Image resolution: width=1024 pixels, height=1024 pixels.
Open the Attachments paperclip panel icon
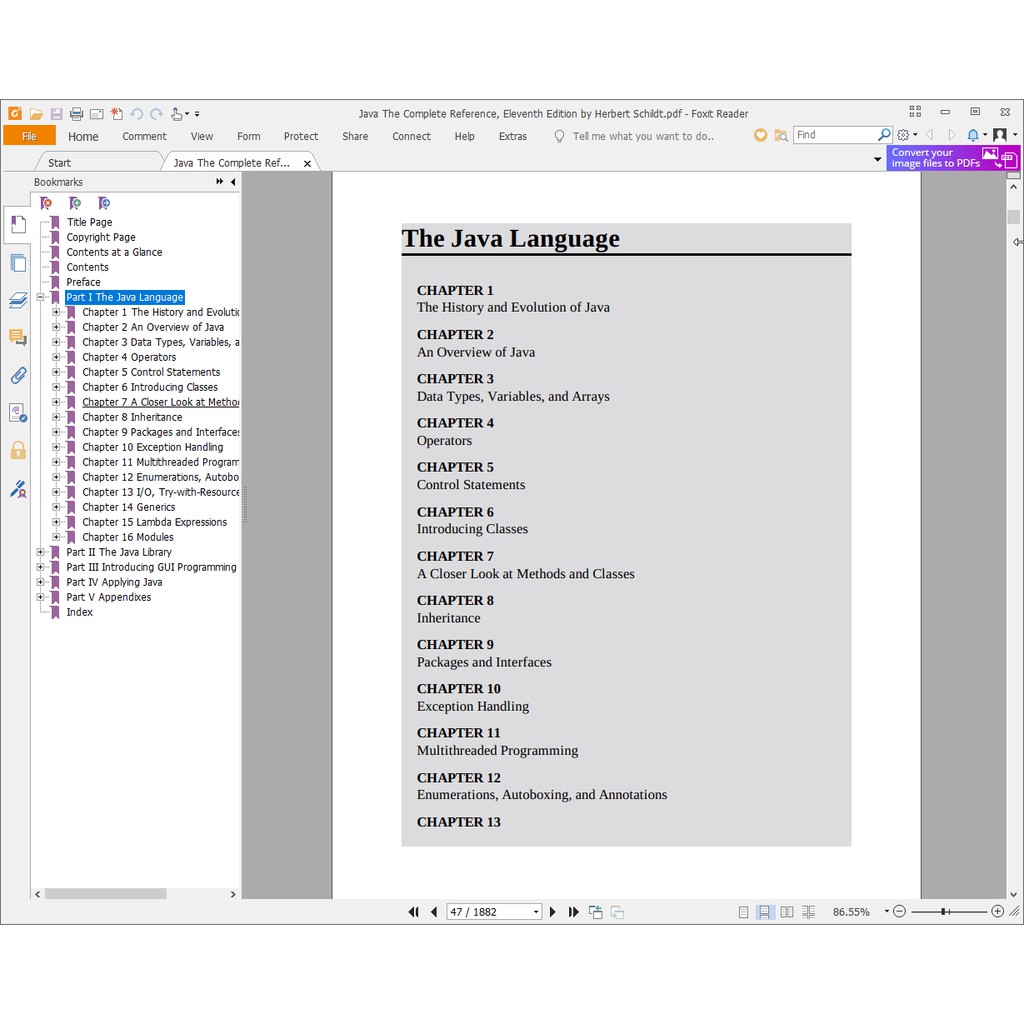point(18,375)
